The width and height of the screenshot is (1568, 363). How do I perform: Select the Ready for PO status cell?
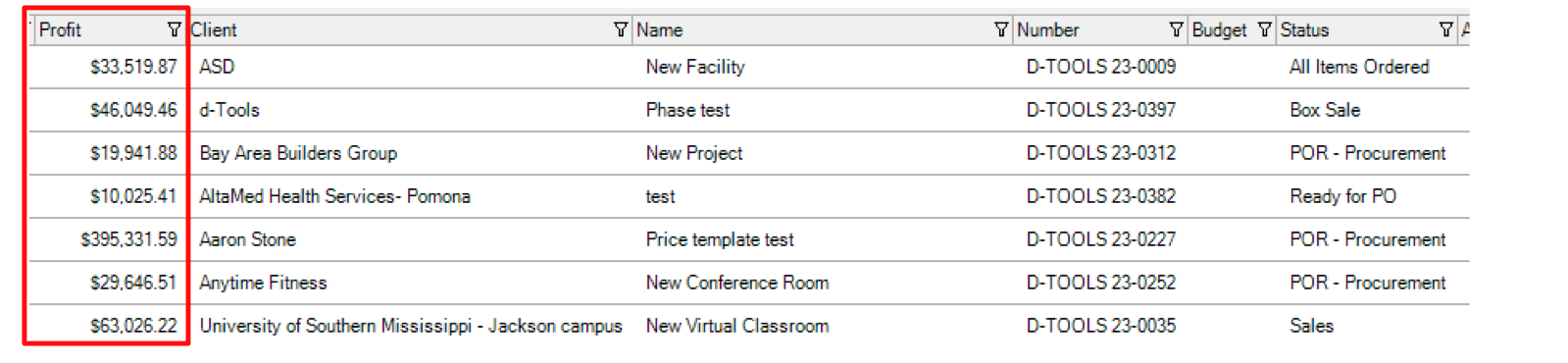tap(1342, 196)
